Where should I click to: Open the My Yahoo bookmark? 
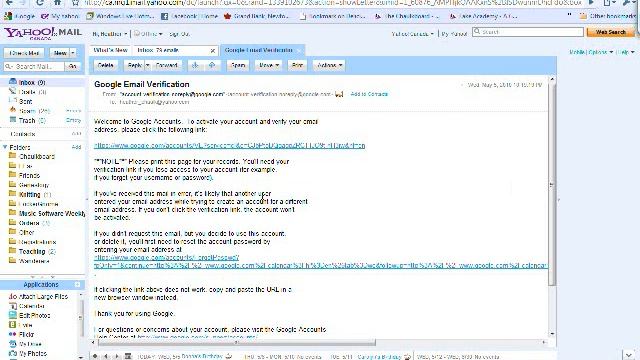(60, 16)
